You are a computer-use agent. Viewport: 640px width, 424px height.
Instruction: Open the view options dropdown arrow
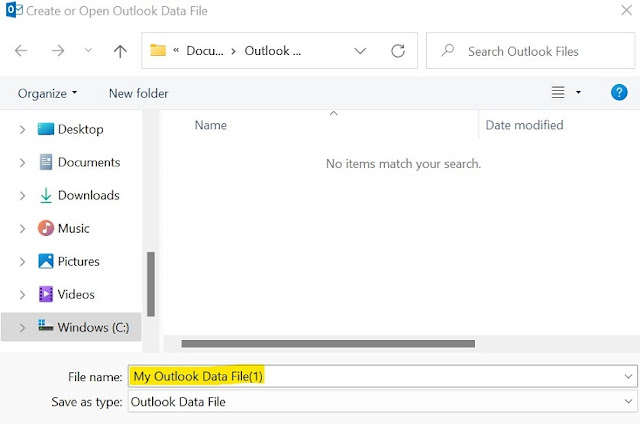(578, 93)
